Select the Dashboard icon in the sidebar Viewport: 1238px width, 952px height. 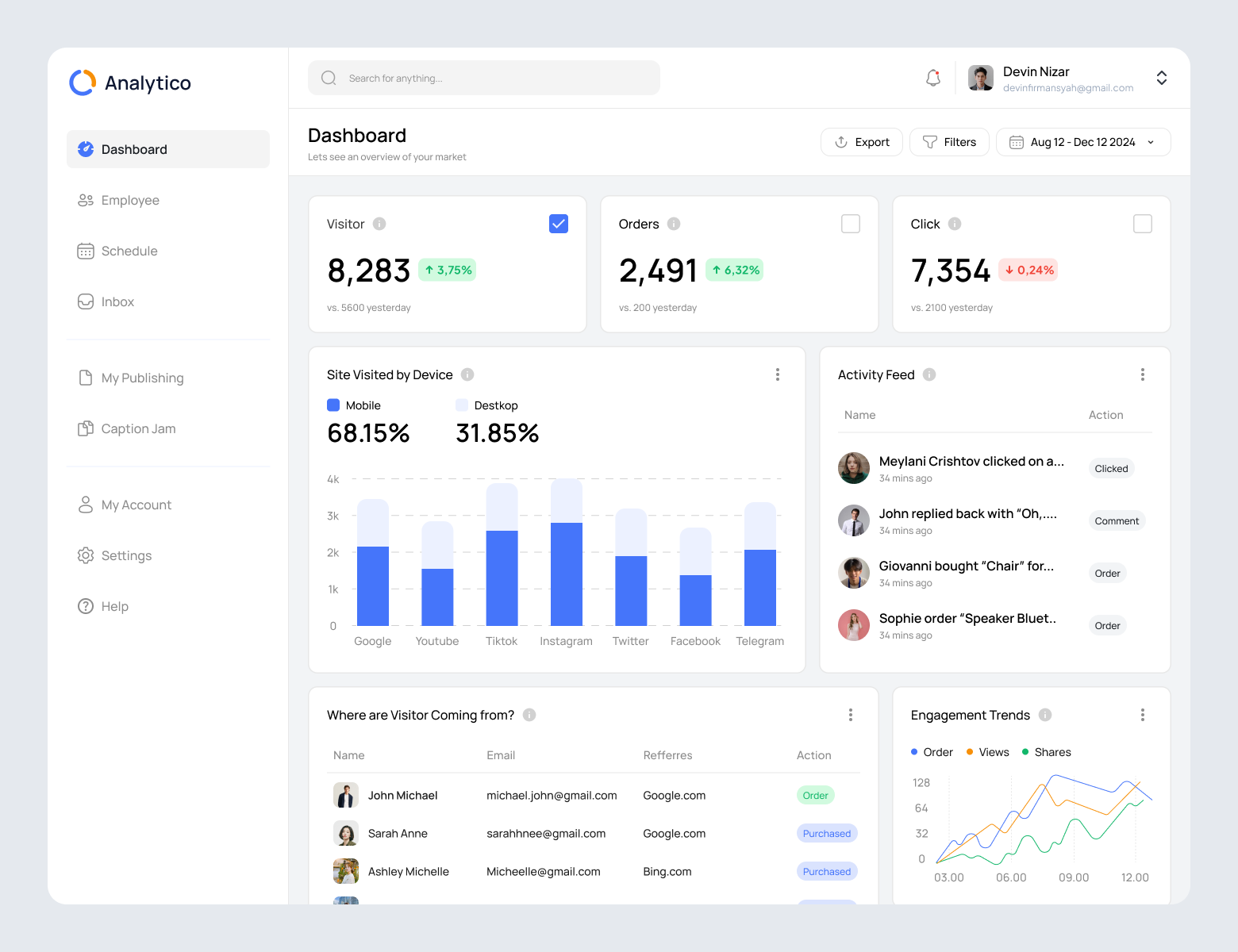pyautogui.click(x=86, y=148)
